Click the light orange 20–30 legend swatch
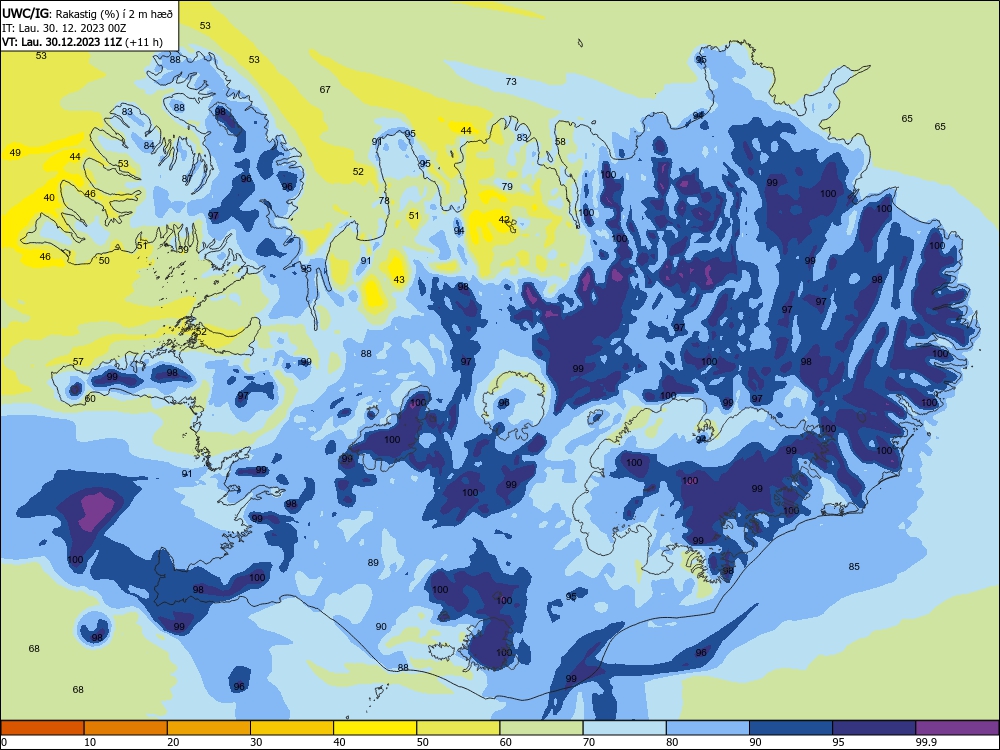 (x=209, y=728)
